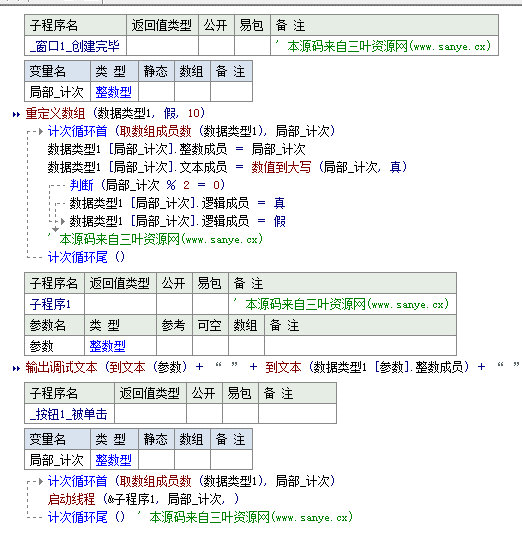Toggle 易包 cell for _窗口1_创建完毕
The height and width of the screenshot is (539, 522).
pos(252,46)
